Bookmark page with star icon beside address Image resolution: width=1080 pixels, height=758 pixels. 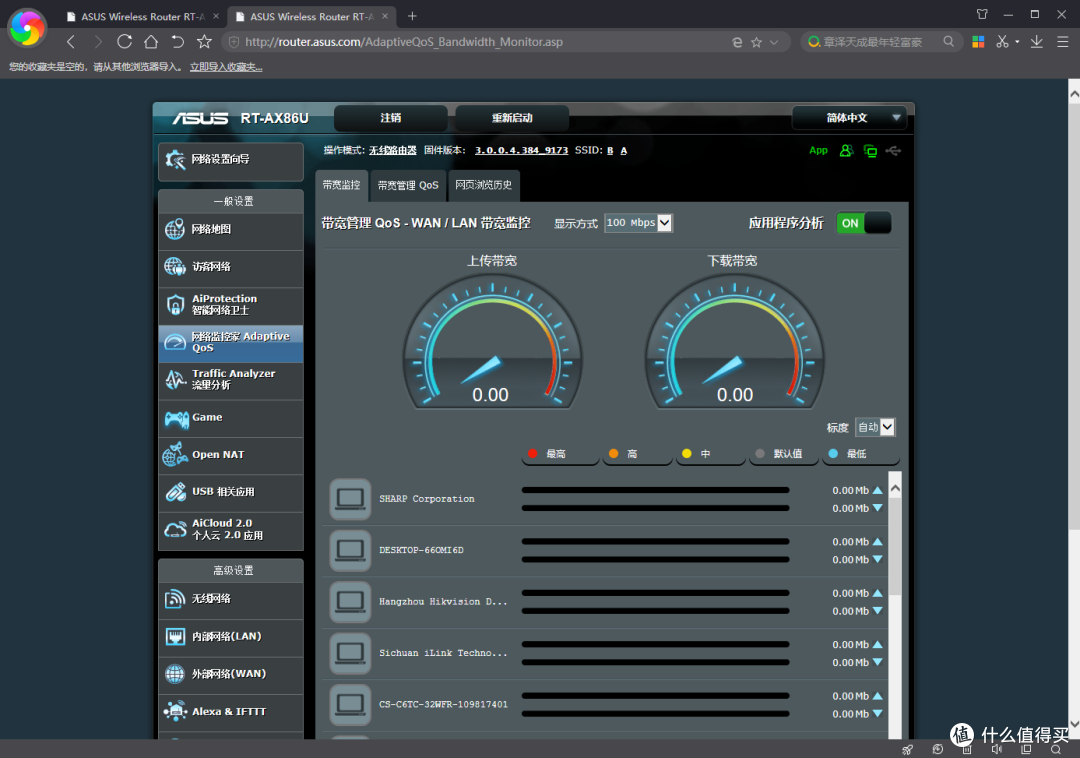[756, 42]
